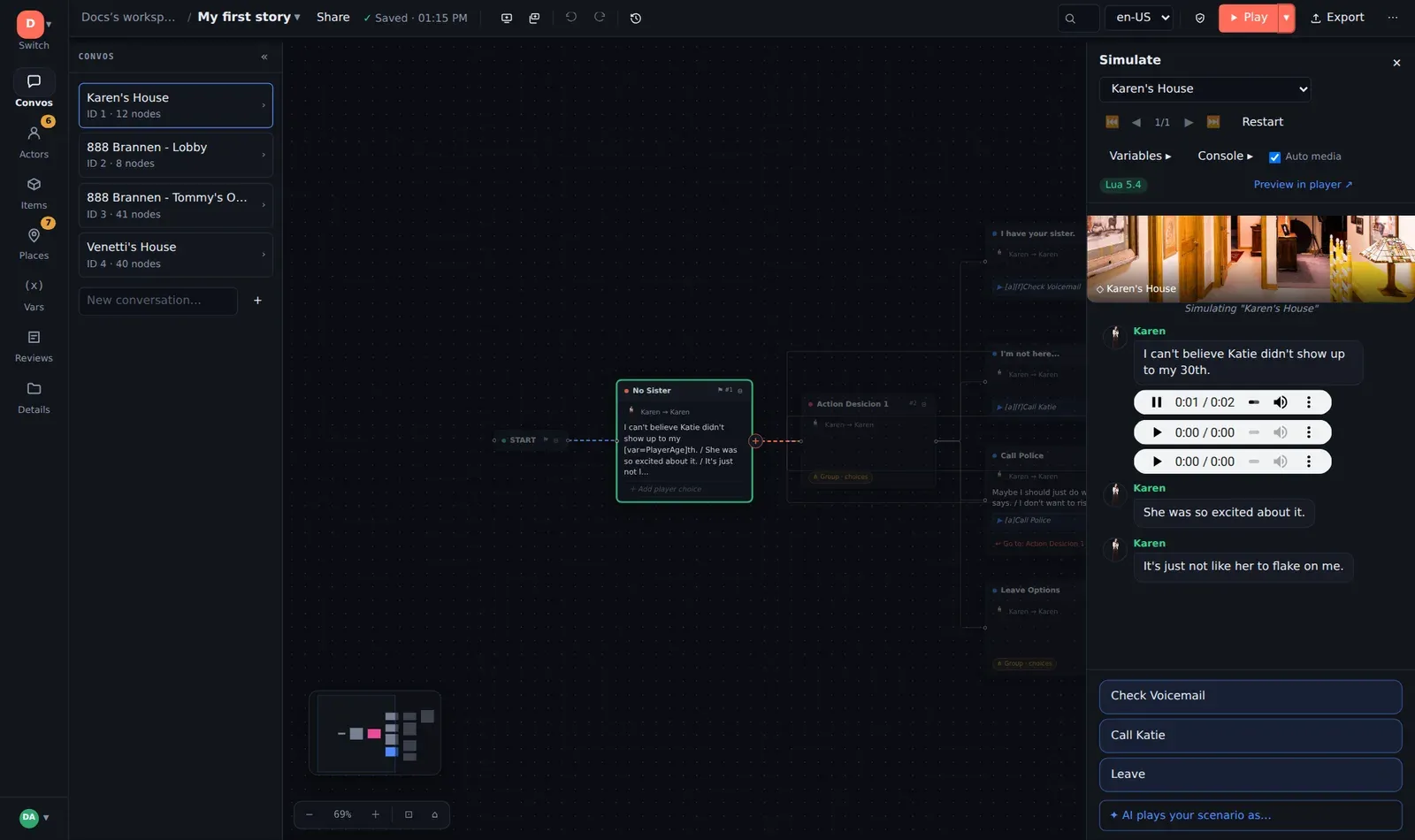Pause the first audio clip playing 0:01
This screenshot has width=1415, height=840.
coord(1157,402)
